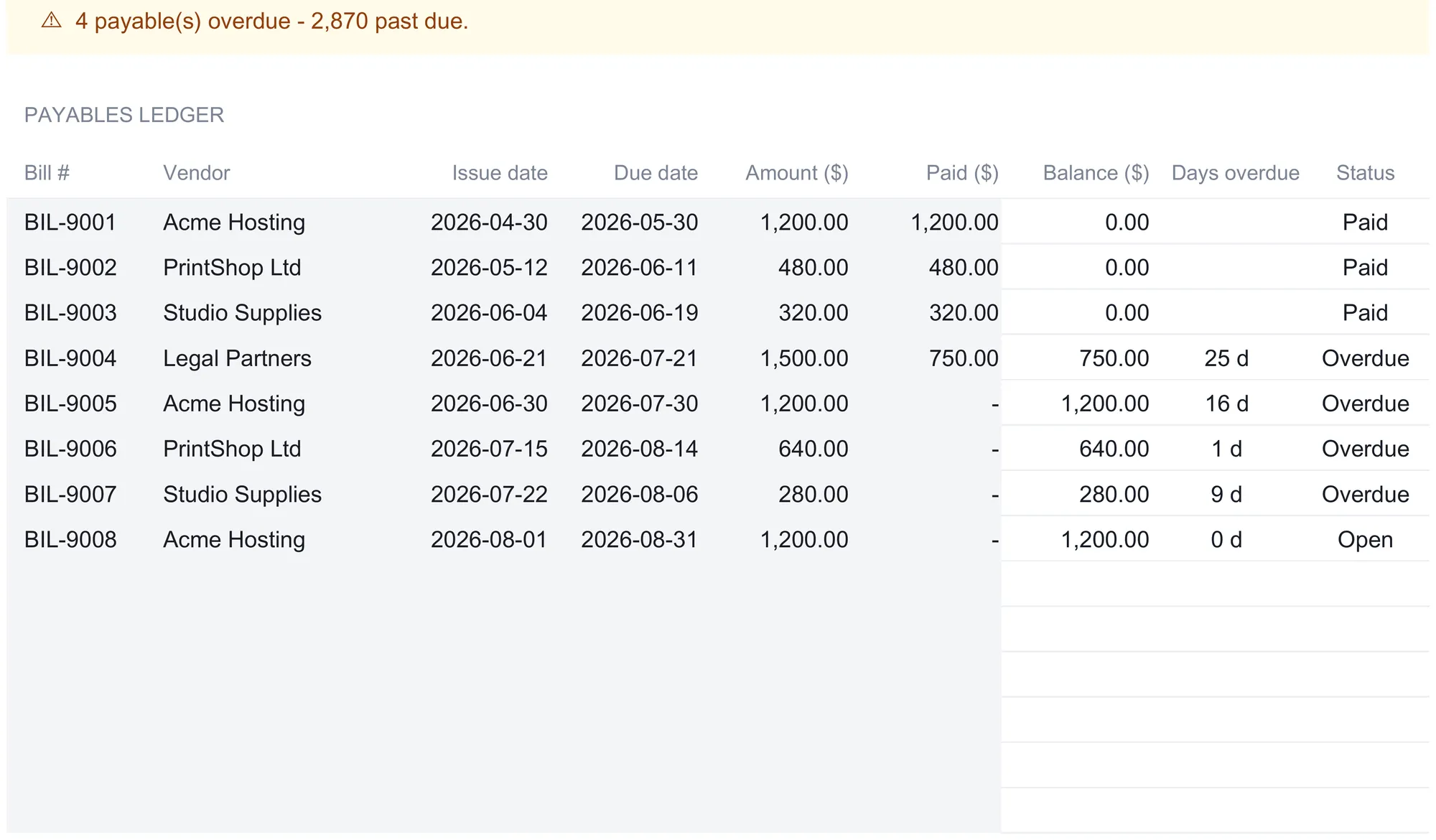Click the 25 d days overdue value
Screen dimensions: 1436x840
pos(1226,358)
